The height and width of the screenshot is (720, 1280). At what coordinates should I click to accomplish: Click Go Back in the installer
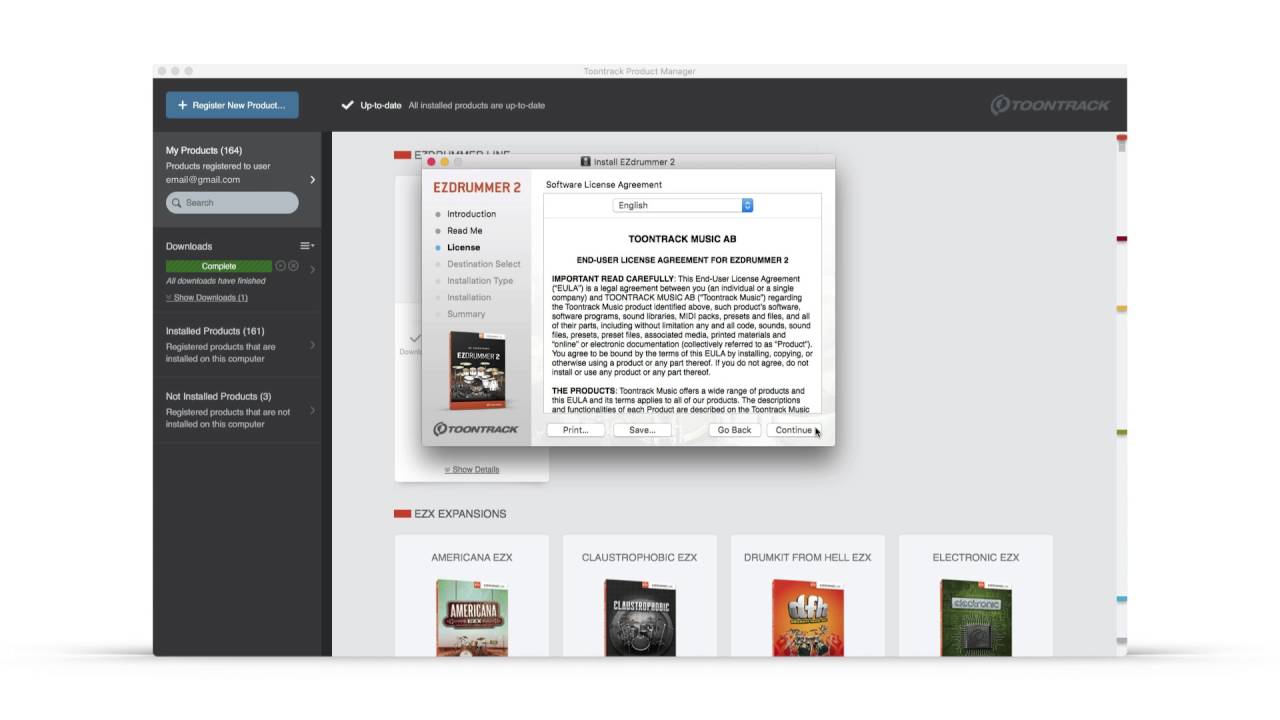(x=734, y=430)
